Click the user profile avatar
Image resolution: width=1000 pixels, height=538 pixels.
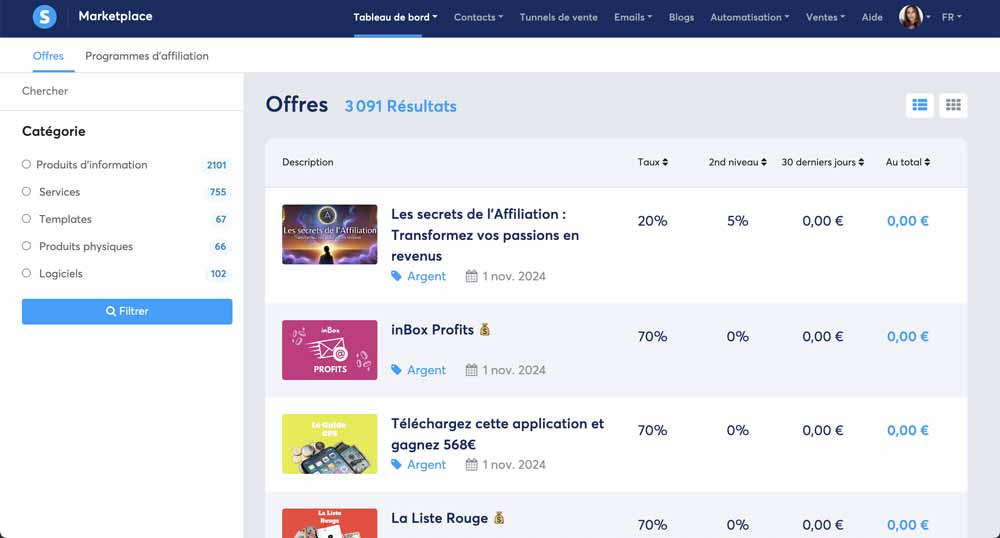click(911, 17)
